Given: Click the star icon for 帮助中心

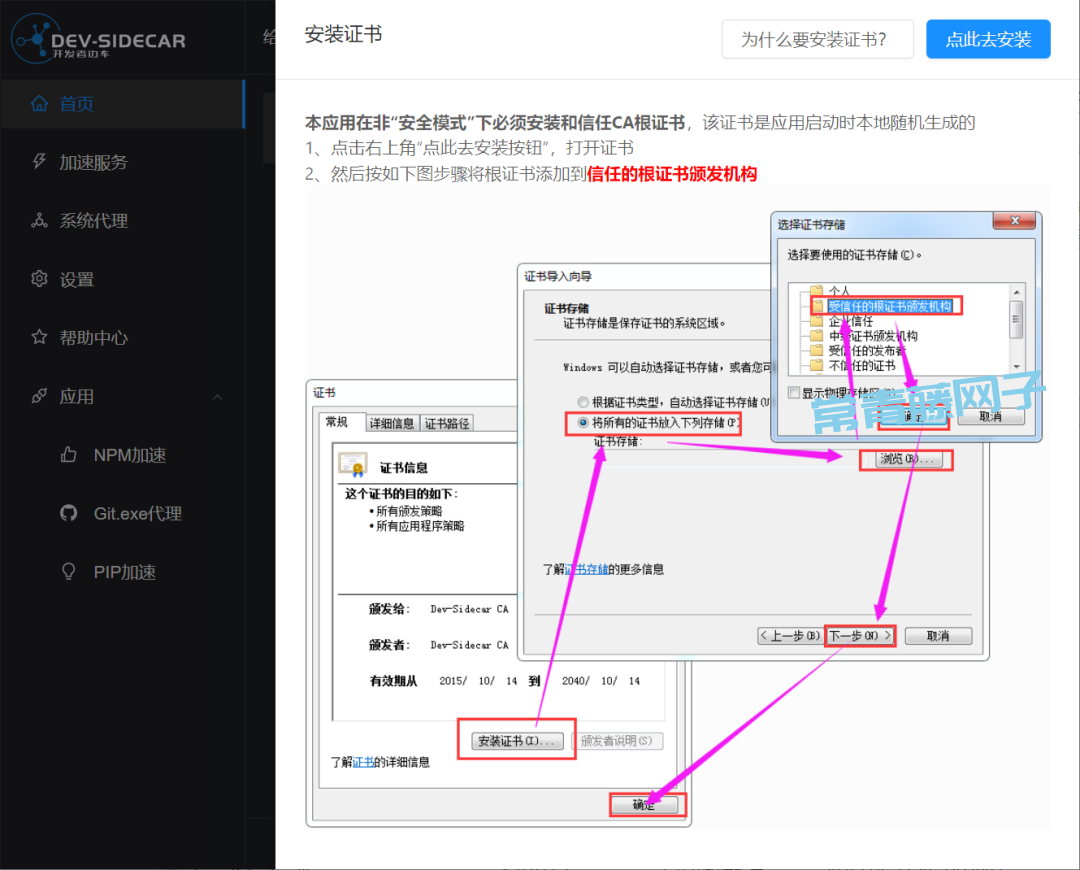Looking at the screenshot, I should click(x=40, y=338).
